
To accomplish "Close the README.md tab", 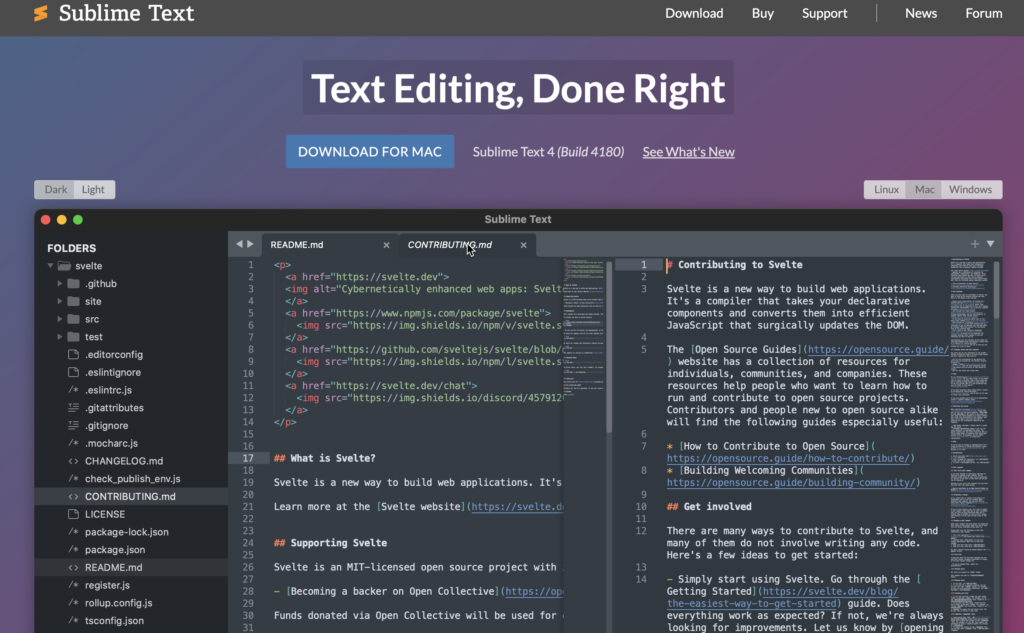I will point(387,245).
